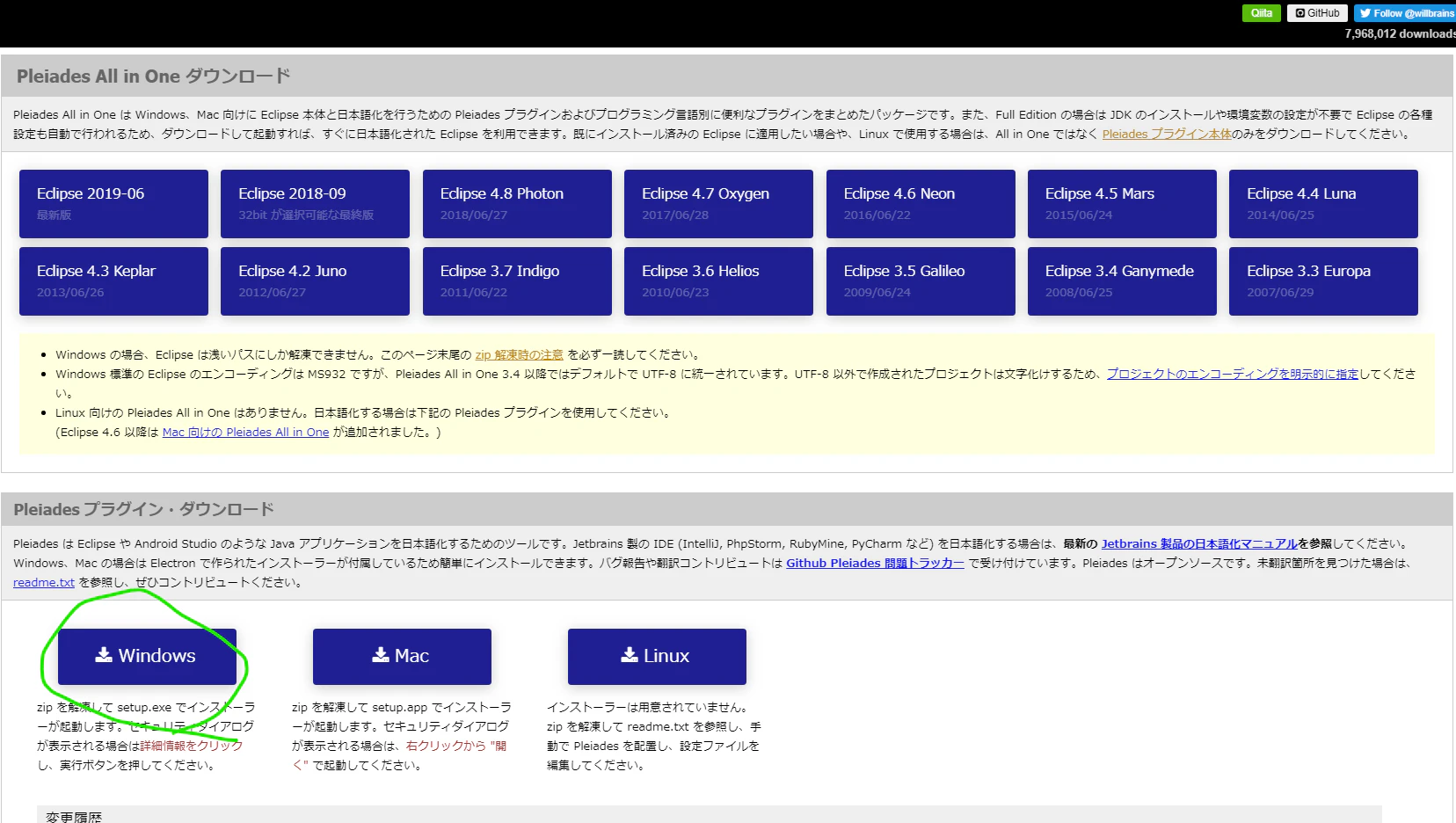
Task: Select the Eclipse 2018-09 tile
Action: tap(315, 204)
